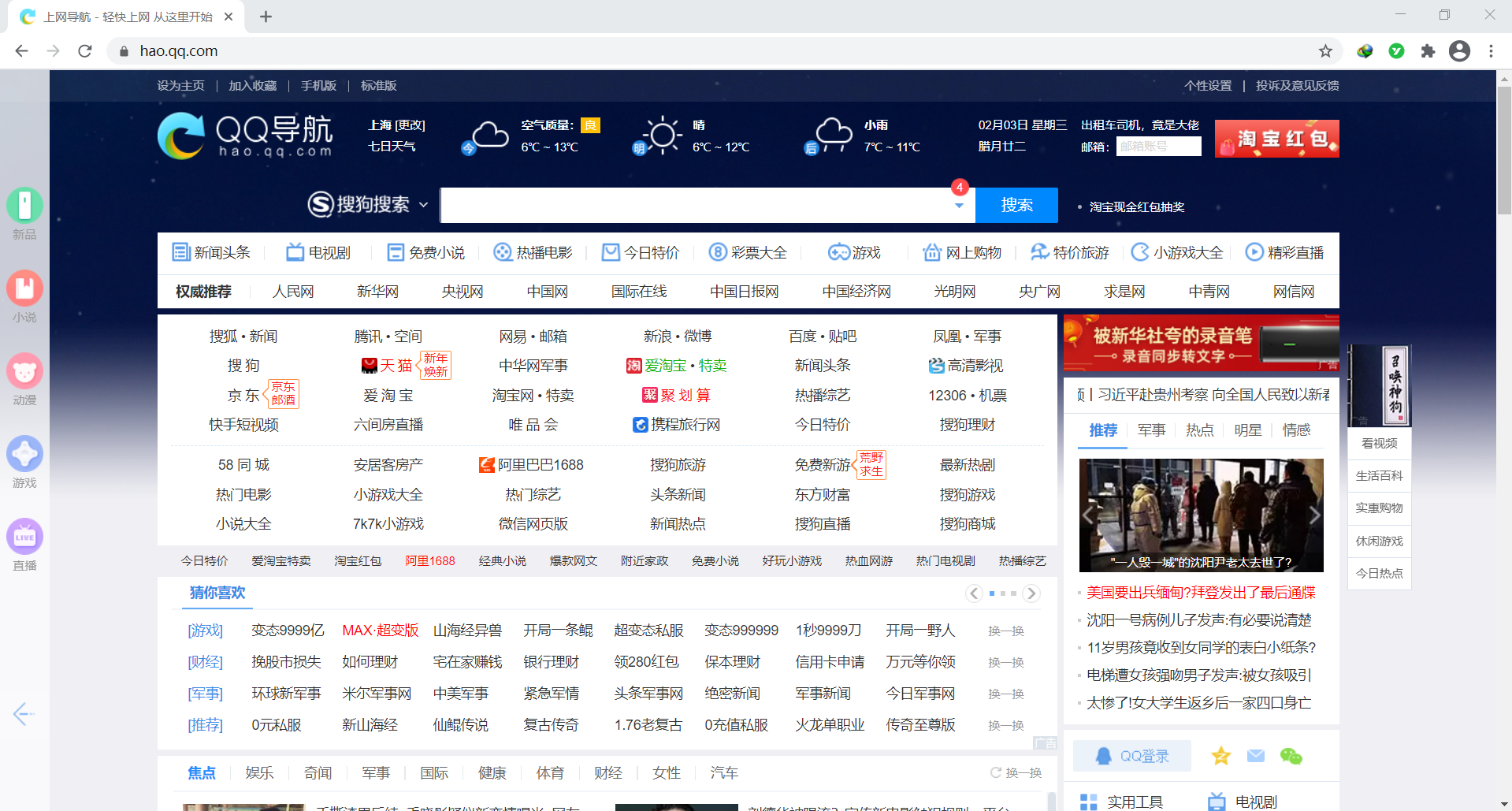Reload the page
The width and height of the screenshot is (1512, 811).
85,51
